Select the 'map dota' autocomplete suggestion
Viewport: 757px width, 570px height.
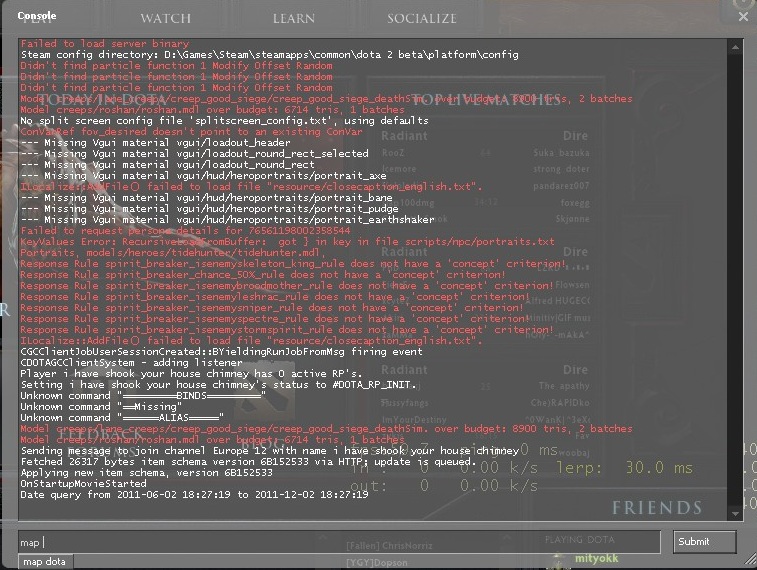pos(45,562)
